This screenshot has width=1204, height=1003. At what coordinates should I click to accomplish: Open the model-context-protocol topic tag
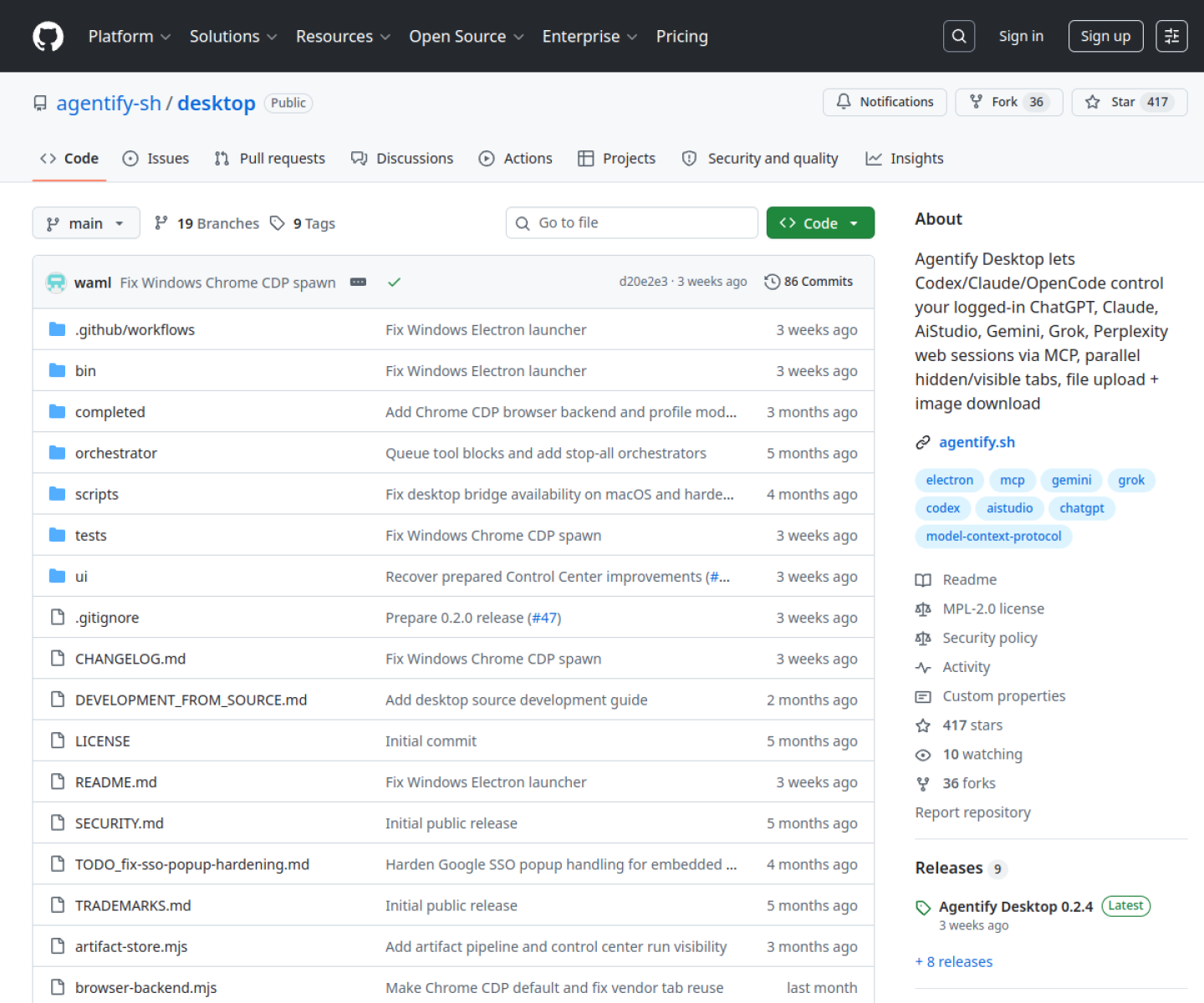[993, 536]
